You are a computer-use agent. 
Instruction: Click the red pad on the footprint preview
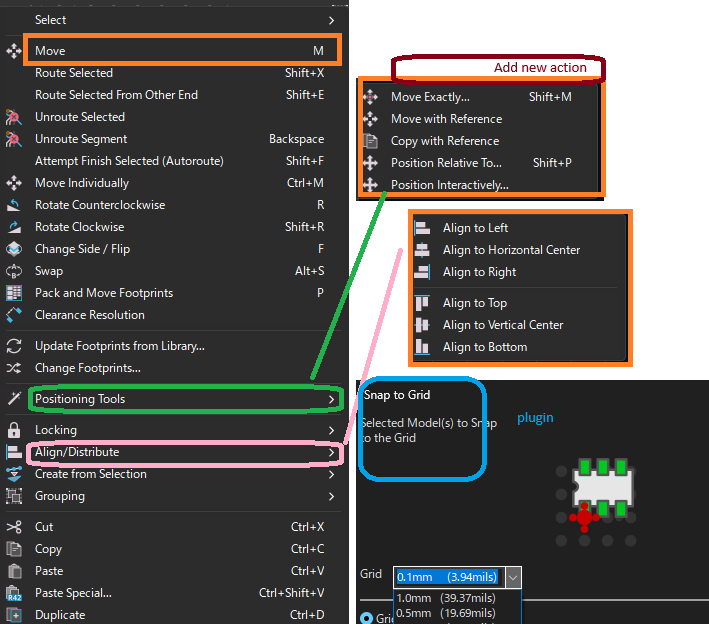[584, 517]
